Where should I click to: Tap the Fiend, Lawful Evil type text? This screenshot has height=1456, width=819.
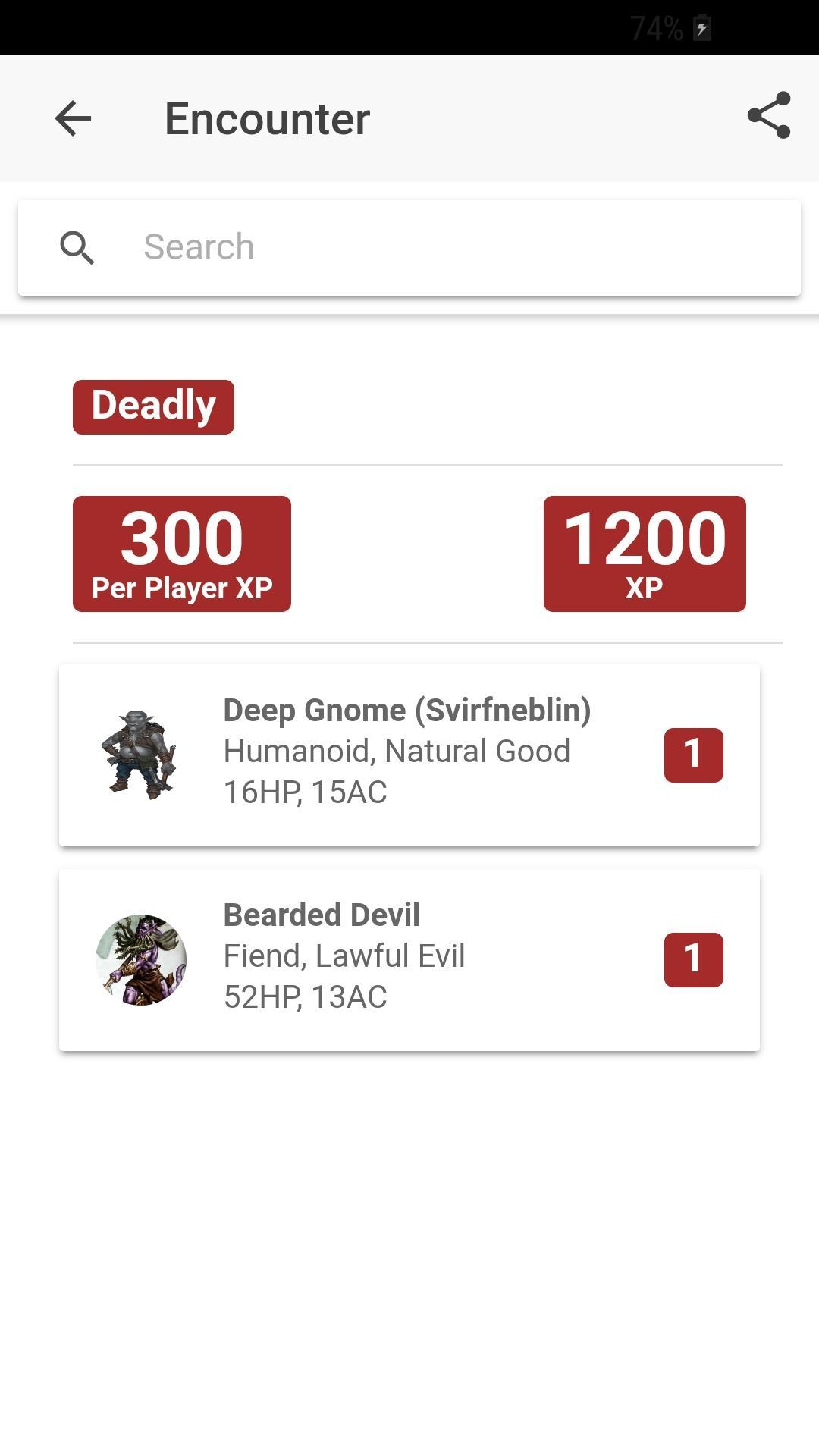pos(344,956)
